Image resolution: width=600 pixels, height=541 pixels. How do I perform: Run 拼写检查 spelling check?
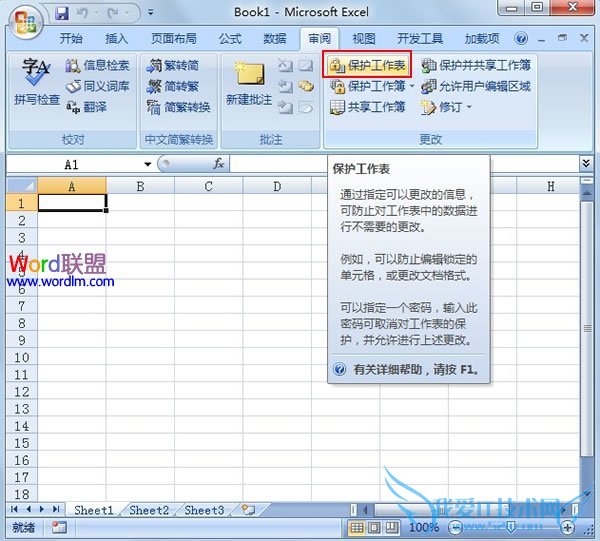(36, 81)
